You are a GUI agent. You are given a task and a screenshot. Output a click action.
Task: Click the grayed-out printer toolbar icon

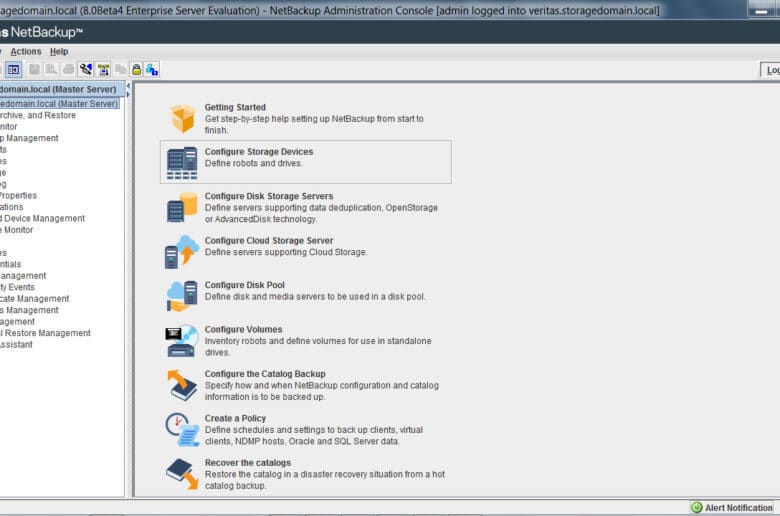(x=68, y=70)
